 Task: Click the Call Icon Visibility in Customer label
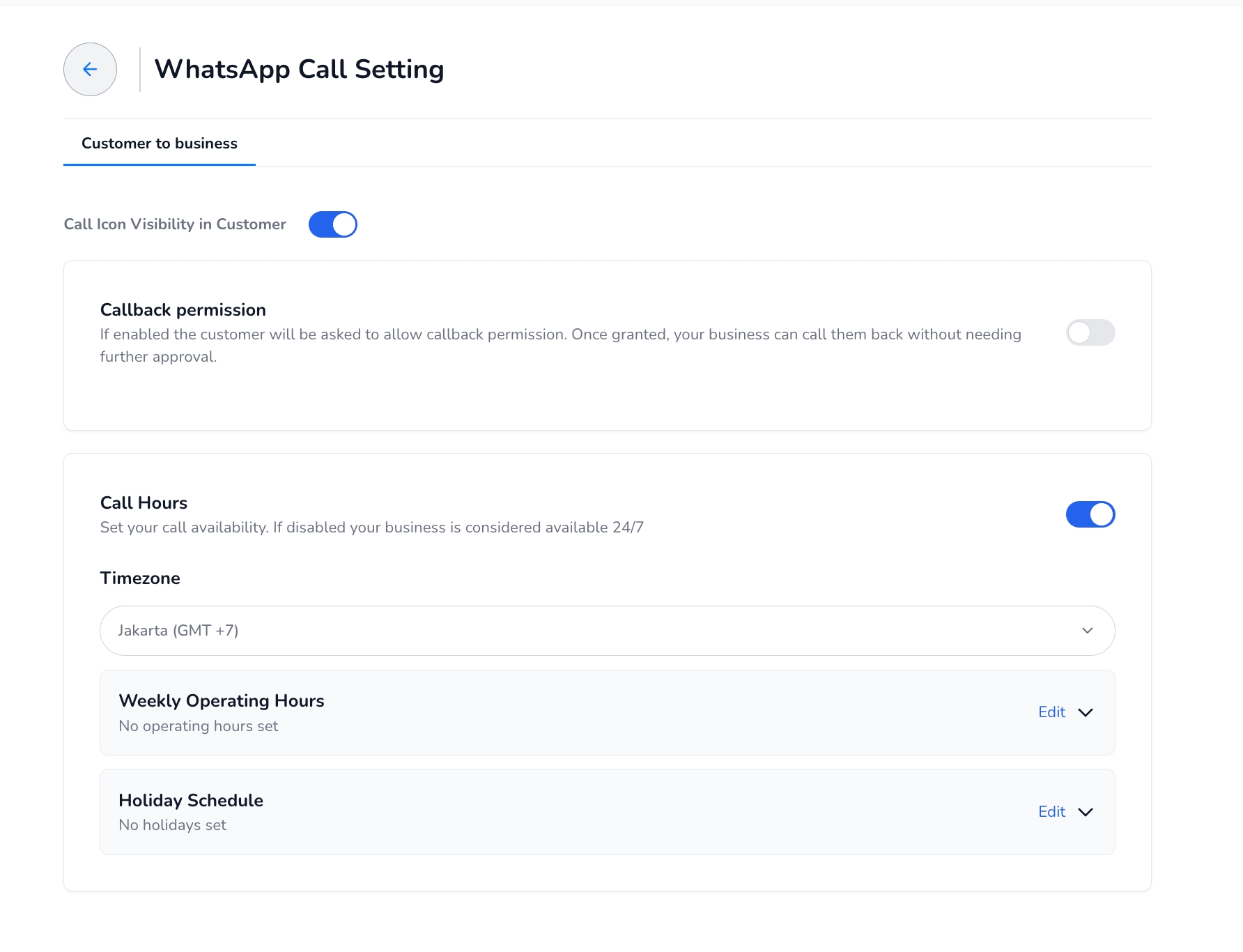pyautogui.click(x=175, y=224)
